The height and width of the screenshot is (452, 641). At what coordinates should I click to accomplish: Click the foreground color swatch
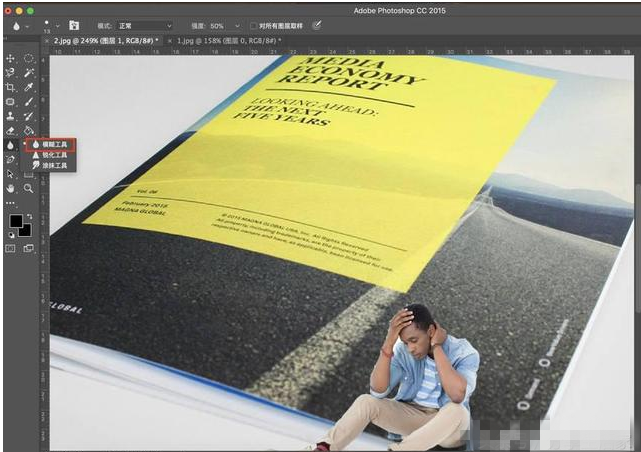point(16,221)
